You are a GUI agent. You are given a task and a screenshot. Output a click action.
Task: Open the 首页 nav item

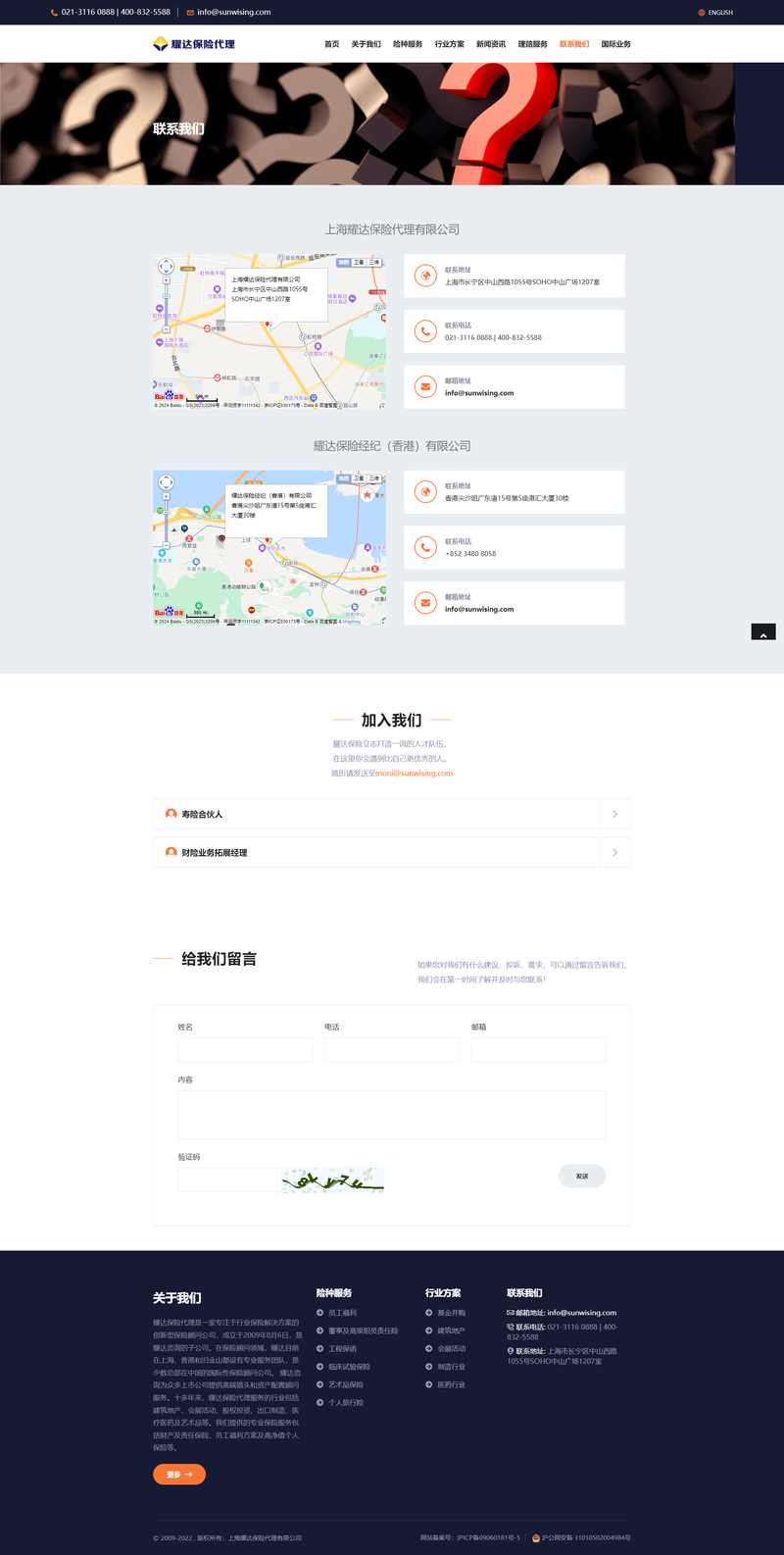[x=332, y=44]
